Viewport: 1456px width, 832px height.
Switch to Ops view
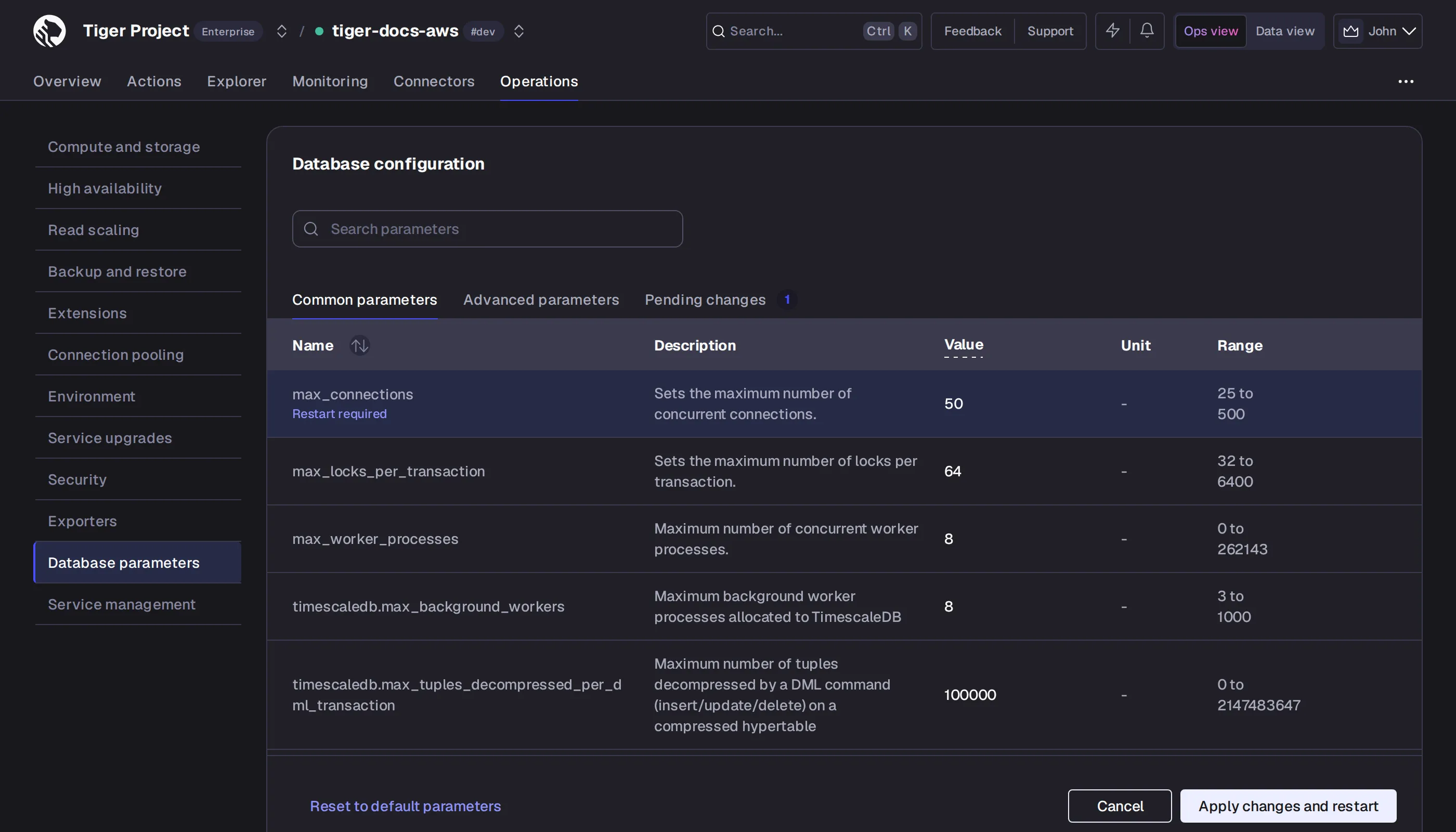(x=1211, y=31)
